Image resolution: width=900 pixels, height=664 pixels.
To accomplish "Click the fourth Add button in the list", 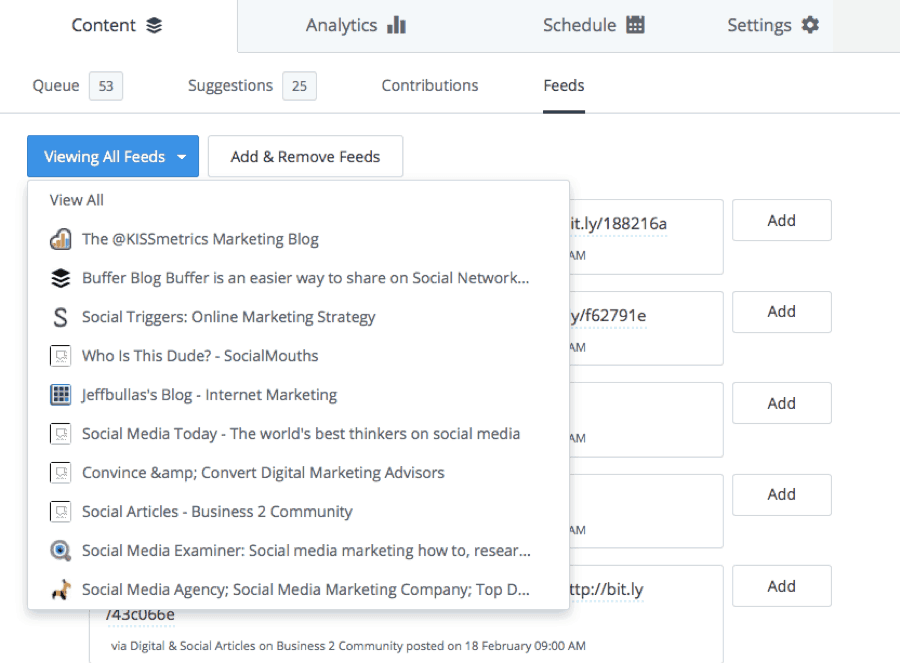I will click(x=782, y=495).
